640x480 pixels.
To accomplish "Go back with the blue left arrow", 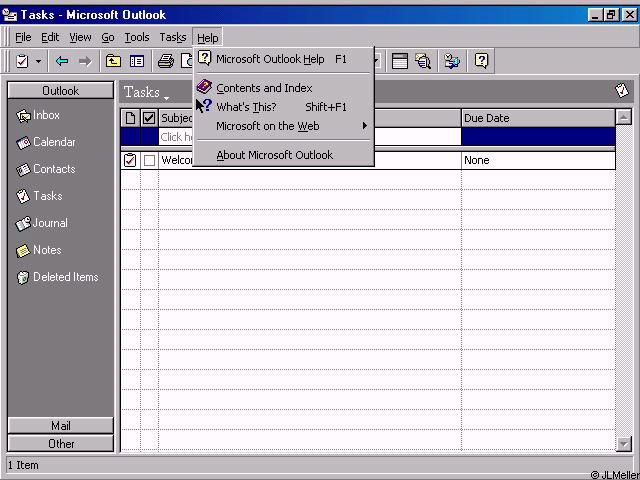I will (x=62, y=61).
